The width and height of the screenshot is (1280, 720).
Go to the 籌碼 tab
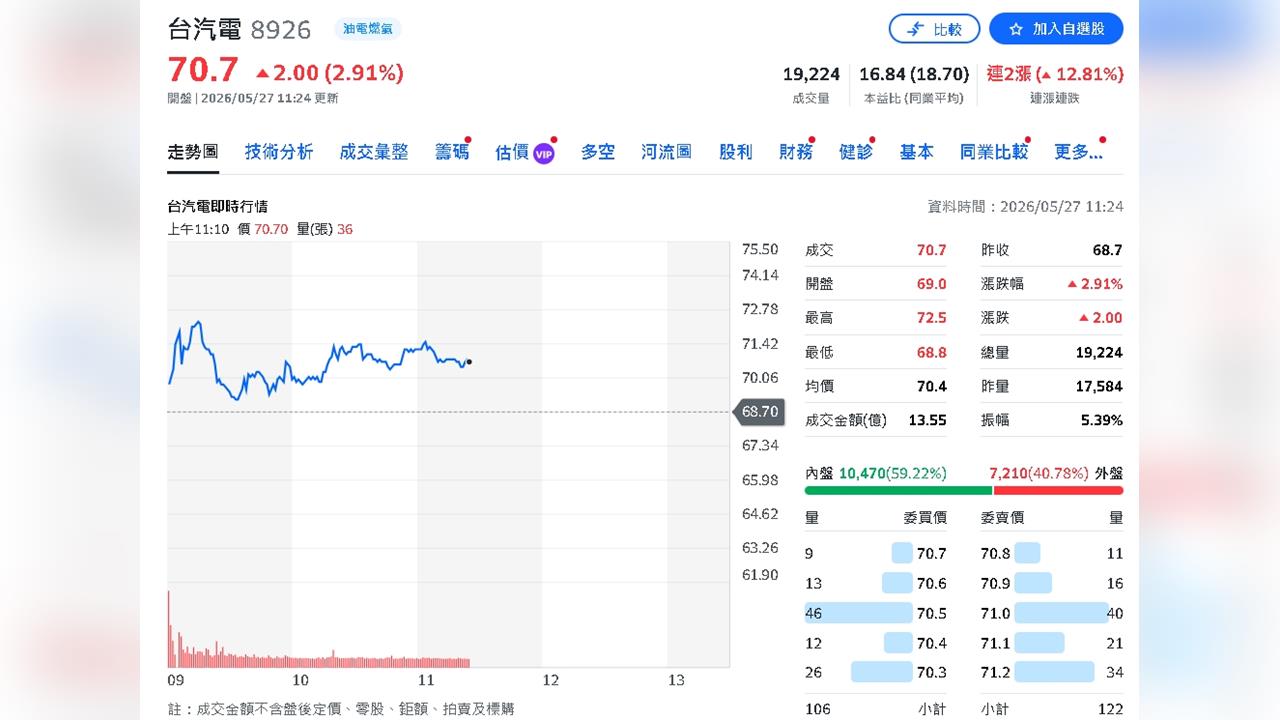(452, 152)
